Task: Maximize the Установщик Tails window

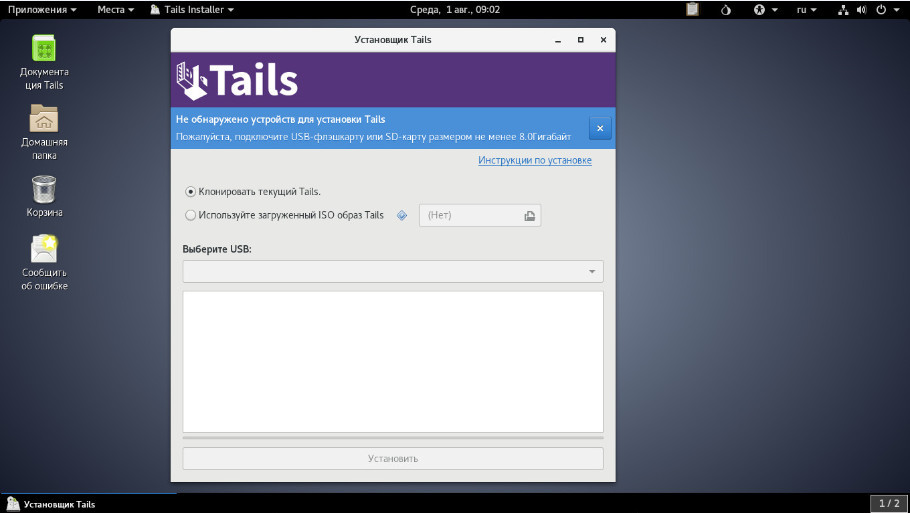Action: [580, 40]
